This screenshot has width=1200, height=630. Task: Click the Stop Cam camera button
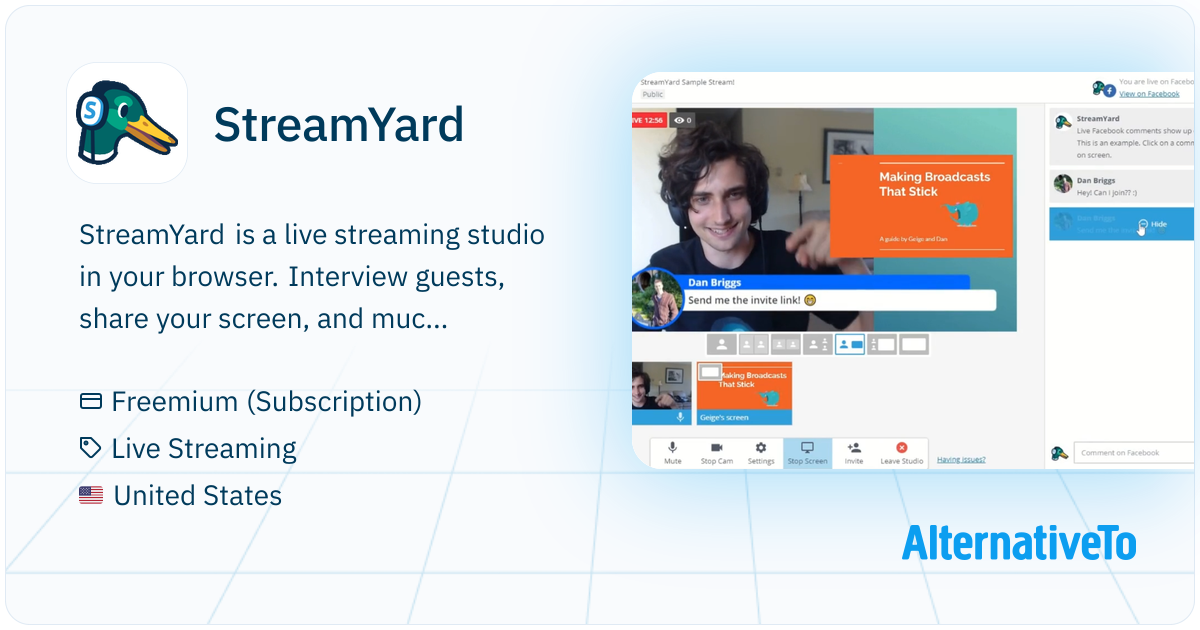pos(716,453)
